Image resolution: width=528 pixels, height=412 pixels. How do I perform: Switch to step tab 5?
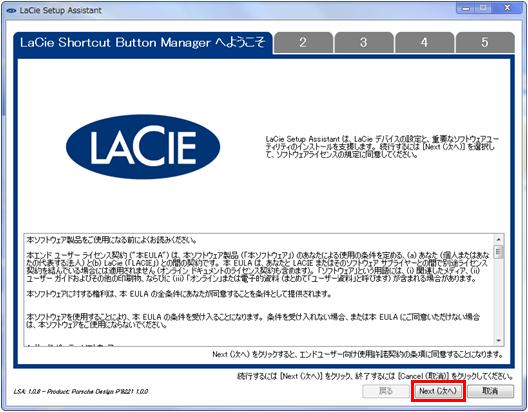click(485, 42)
